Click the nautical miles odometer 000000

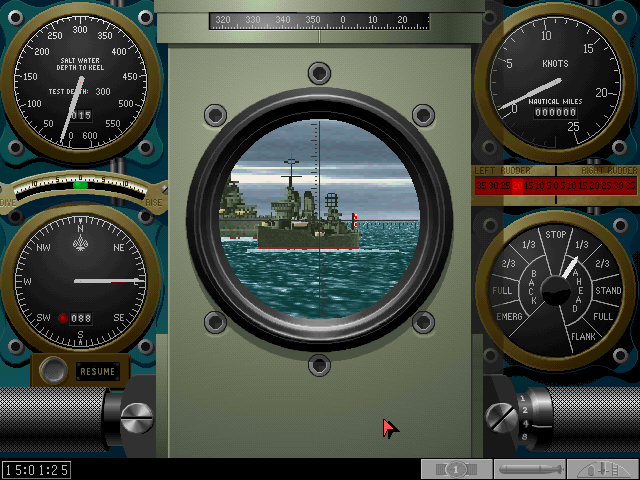[556, 112]
